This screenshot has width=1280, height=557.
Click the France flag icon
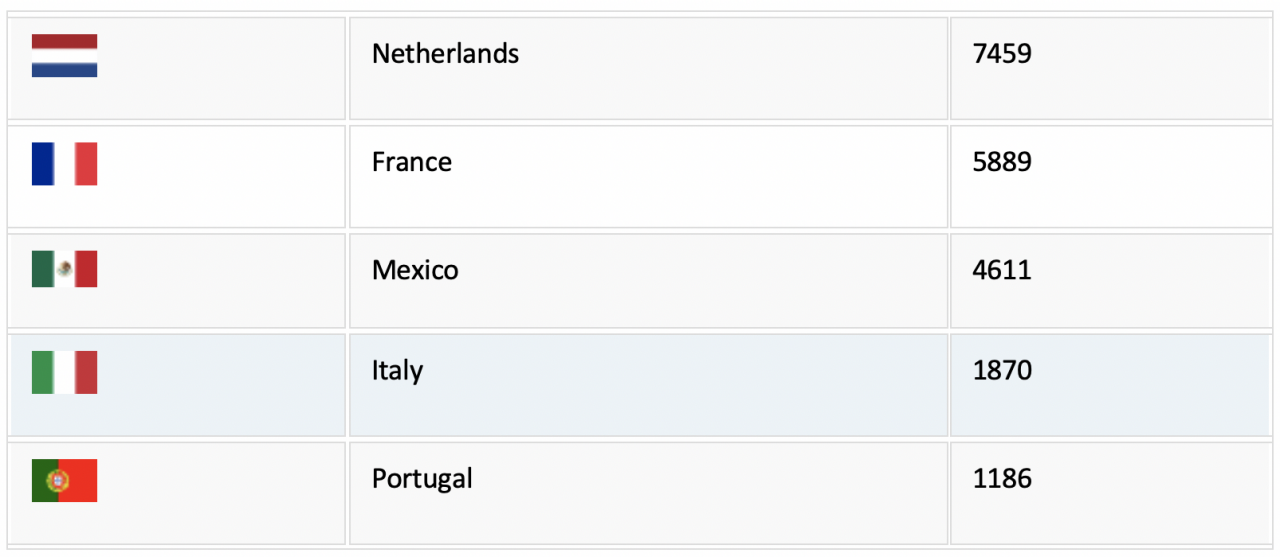tap(64, 164)
